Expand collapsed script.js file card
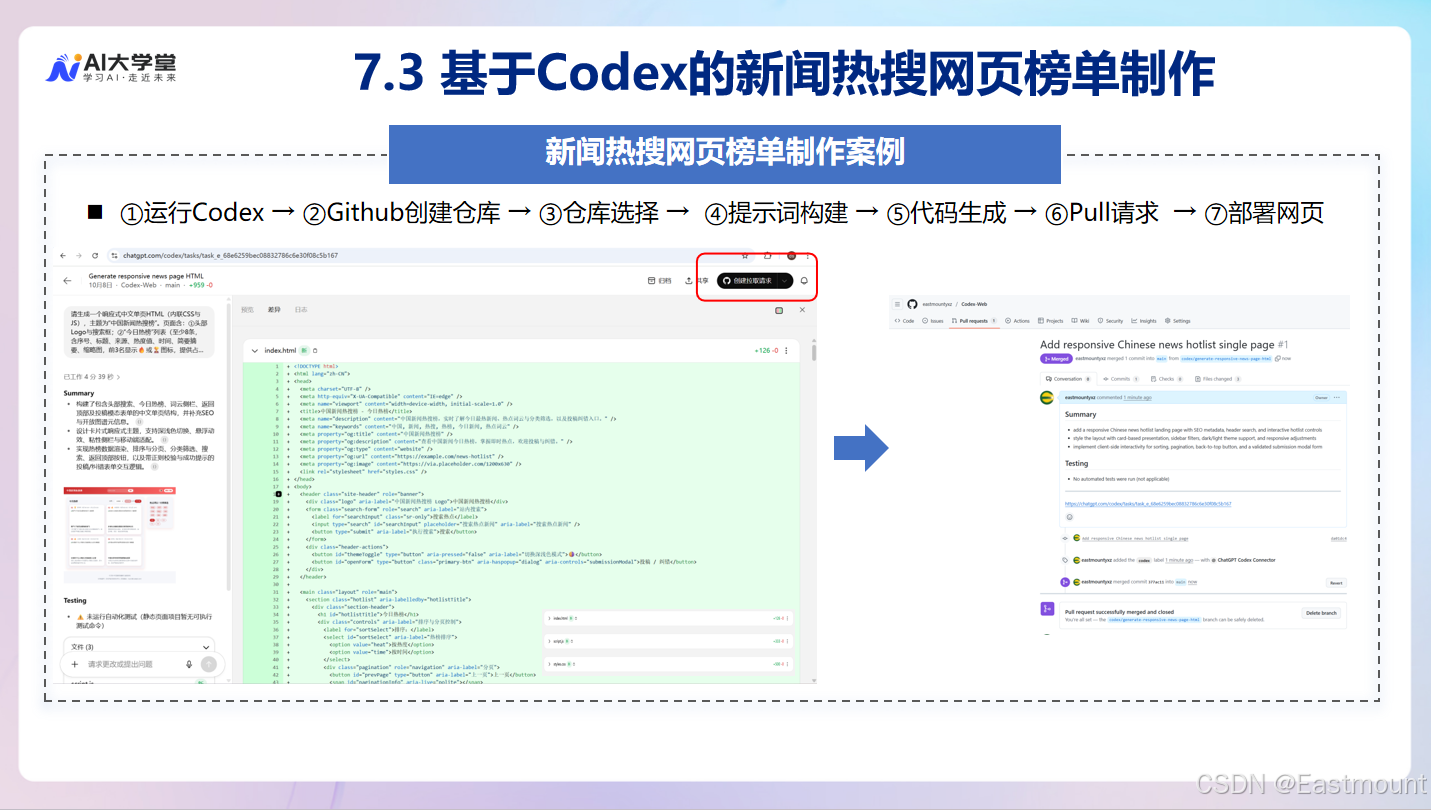This screenshot has height=810, width=1431. 668,641
